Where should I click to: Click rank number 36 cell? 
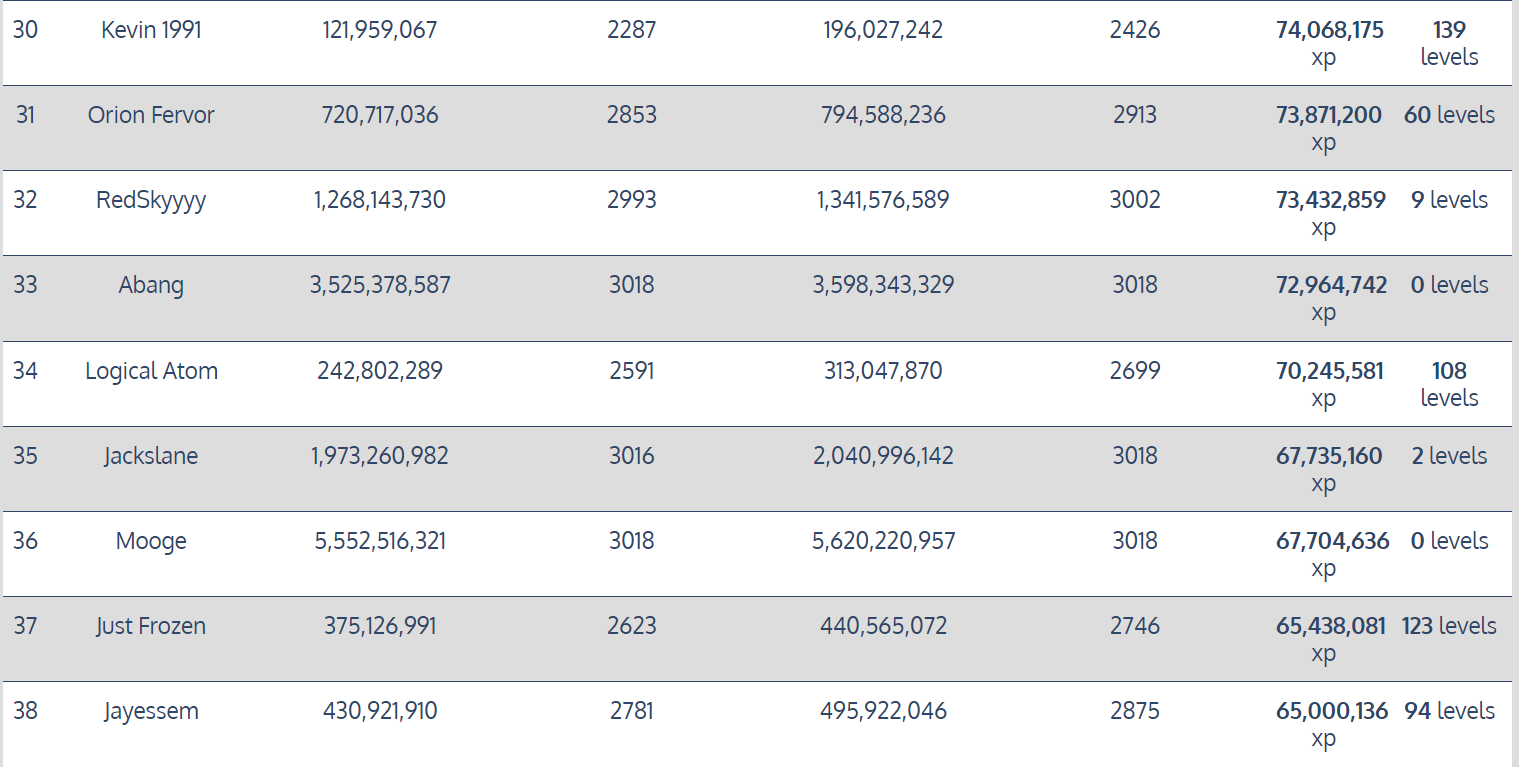pos(25,541)
